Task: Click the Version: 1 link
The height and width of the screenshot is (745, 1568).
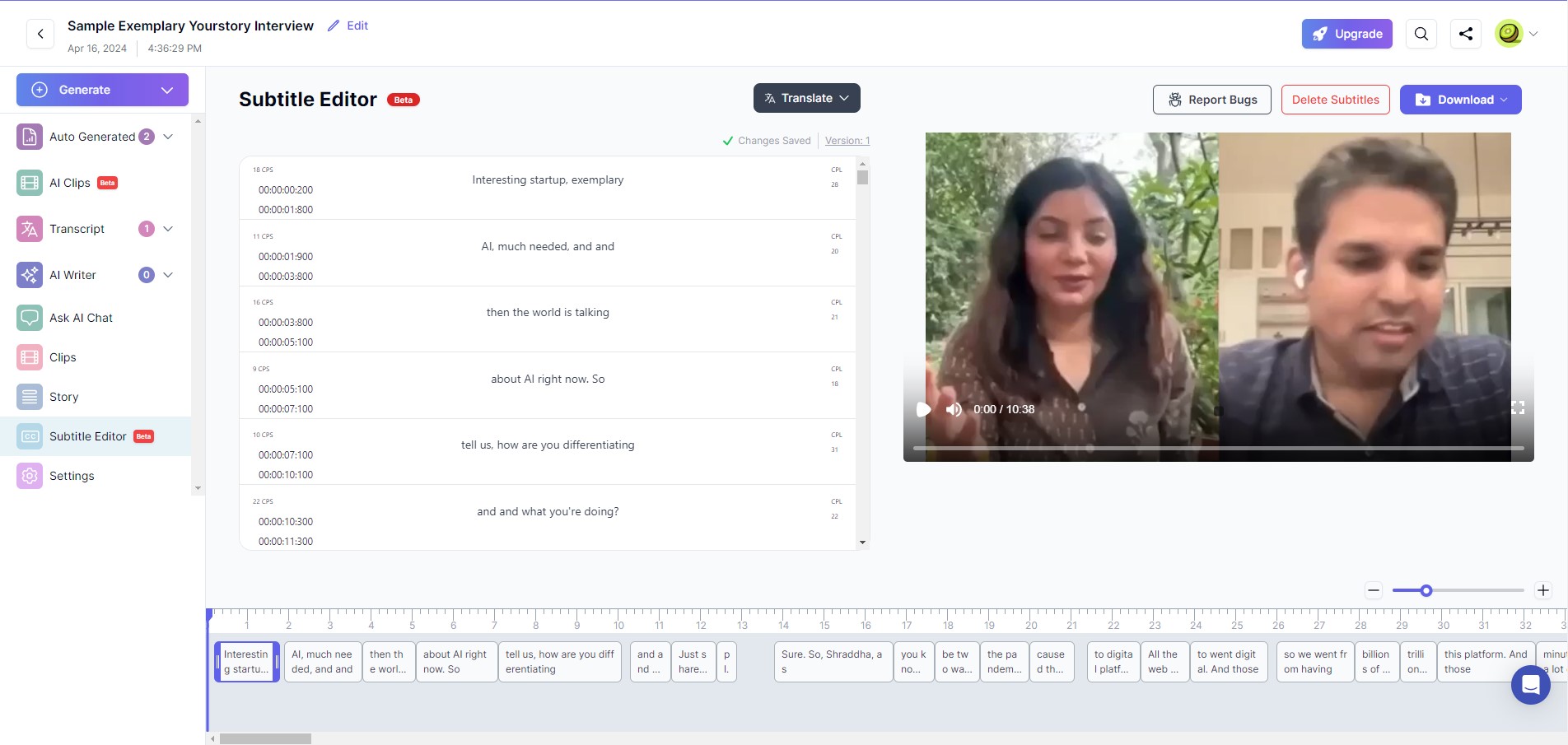Action: point(847,141)
